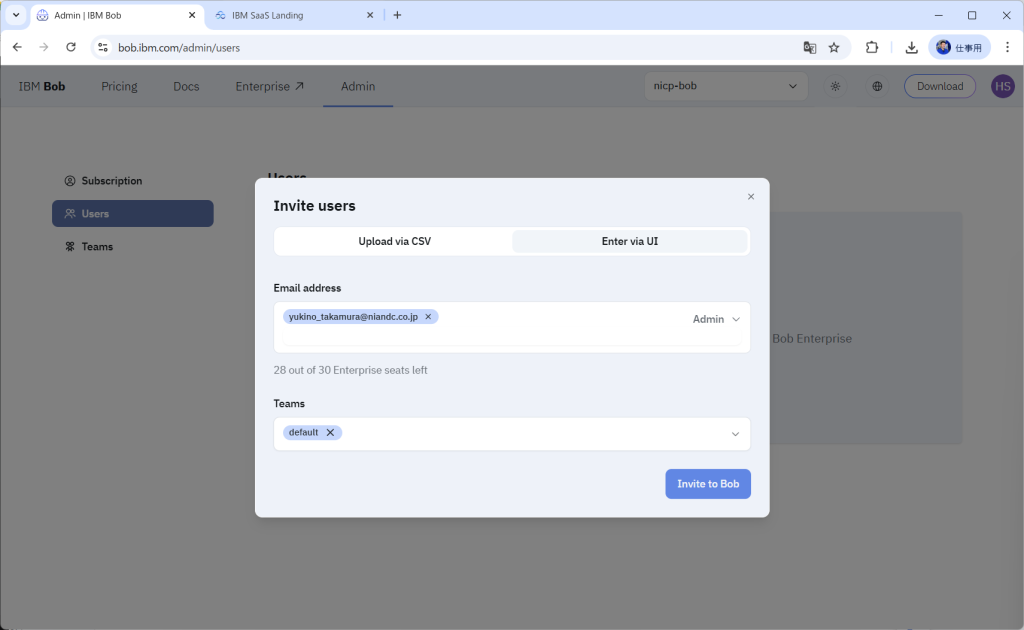This screenshot has width=1024, height=630.
Task: Click the Invite to Bob button
Action: 708,484
